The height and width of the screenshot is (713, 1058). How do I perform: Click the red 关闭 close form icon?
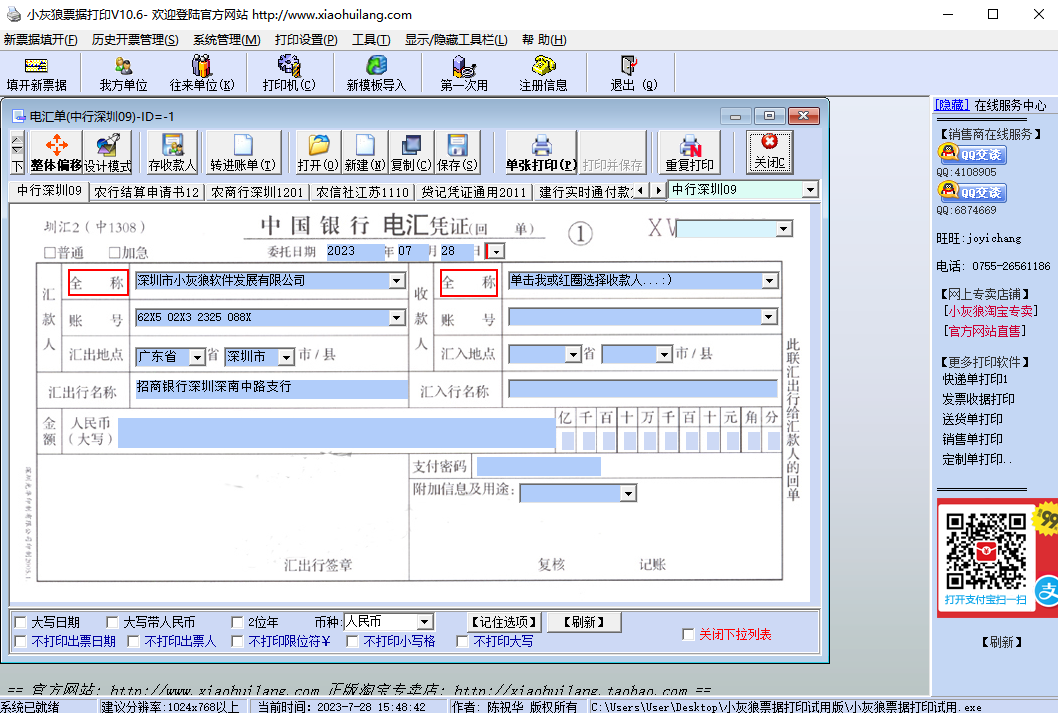[769, 152]
